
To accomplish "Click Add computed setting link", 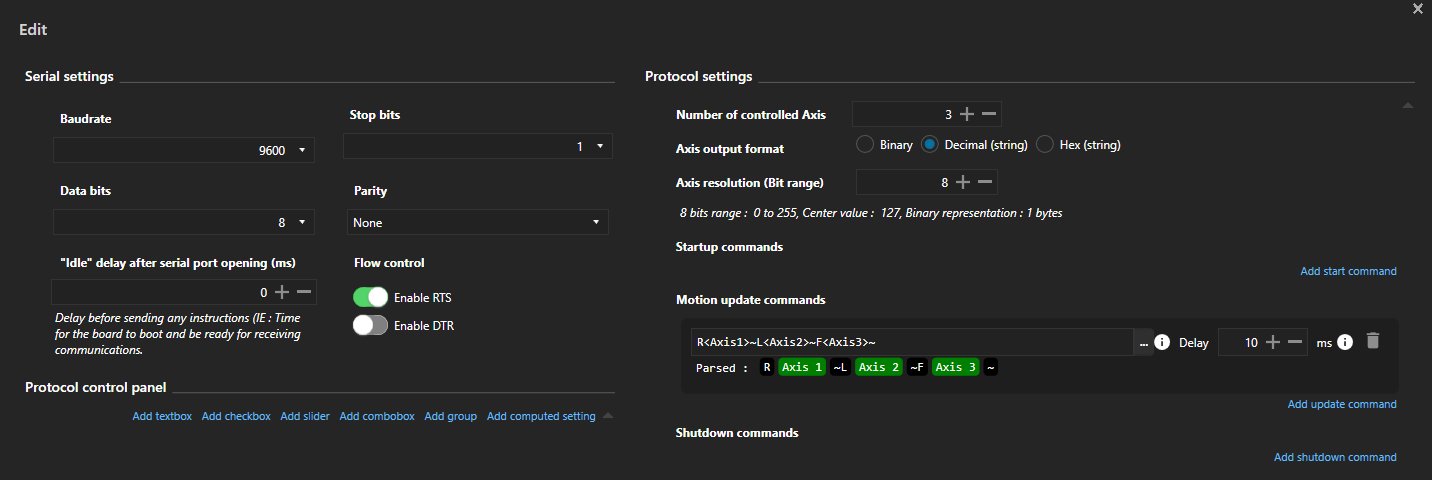I will (541, 416).
